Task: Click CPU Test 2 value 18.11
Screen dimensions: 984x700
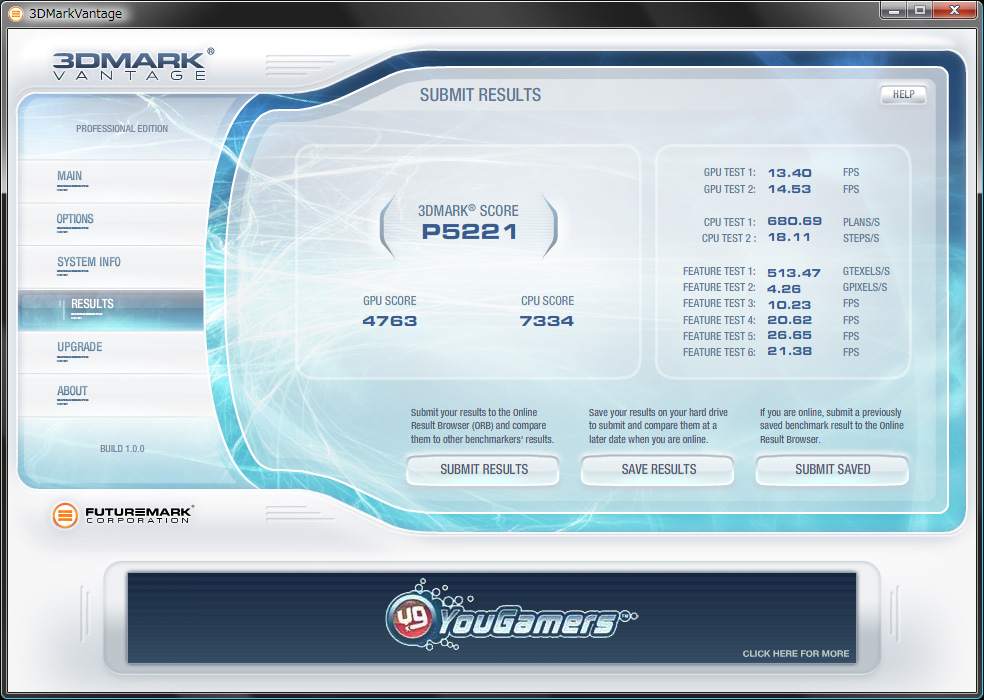Action: click(789, 237)
